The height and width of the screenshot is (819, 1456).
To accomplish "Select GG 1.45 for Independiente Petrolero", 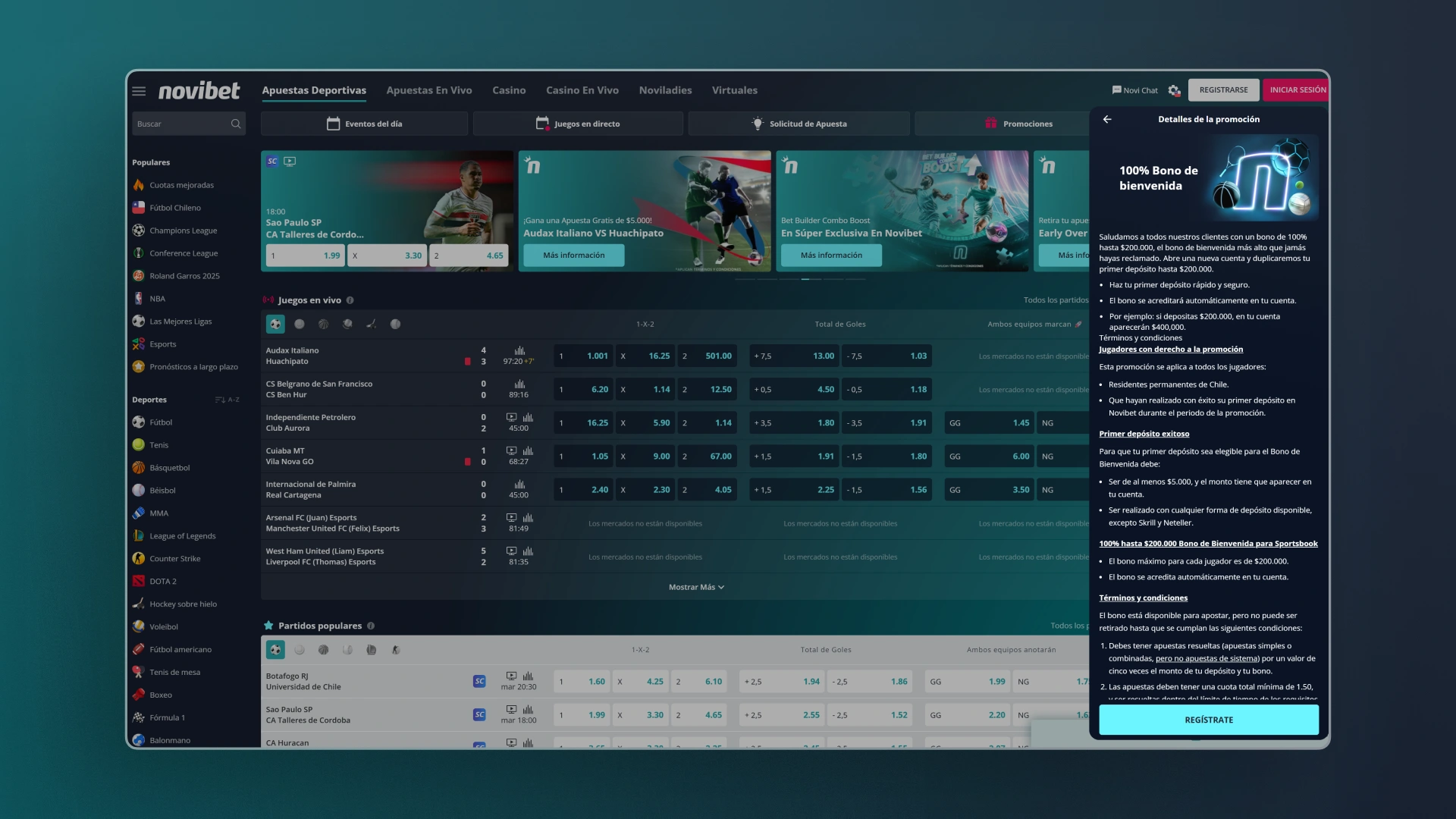I will click(989, 422).
